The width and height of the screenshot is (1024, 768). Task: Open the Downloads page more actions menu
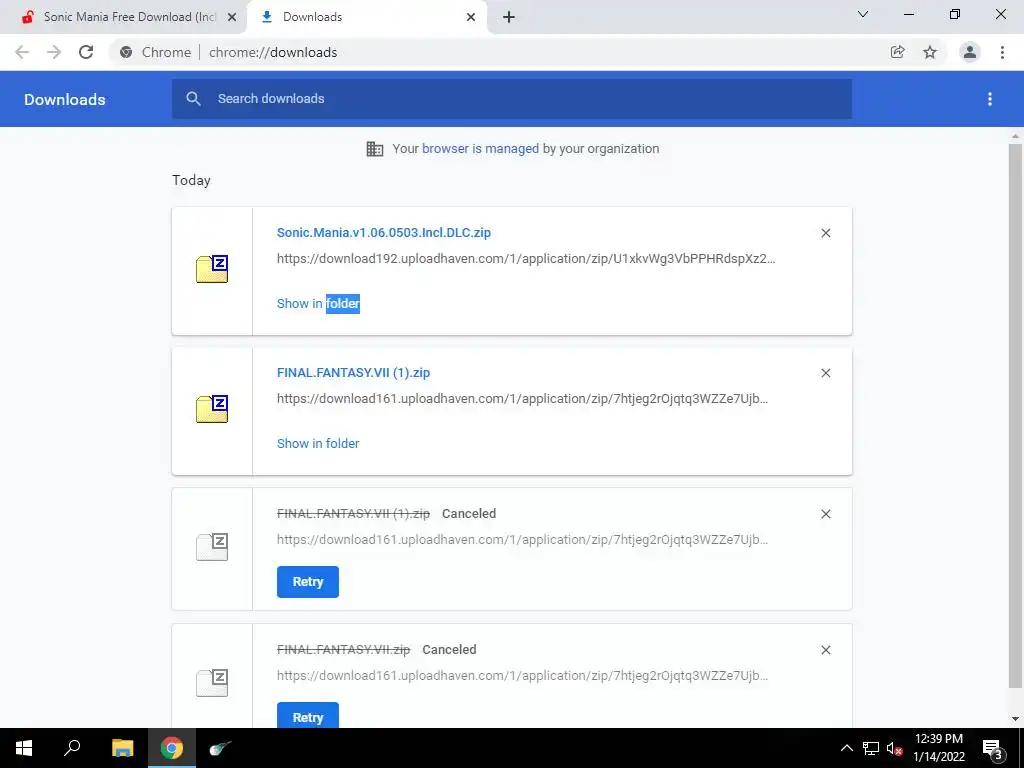click(990, 99)
